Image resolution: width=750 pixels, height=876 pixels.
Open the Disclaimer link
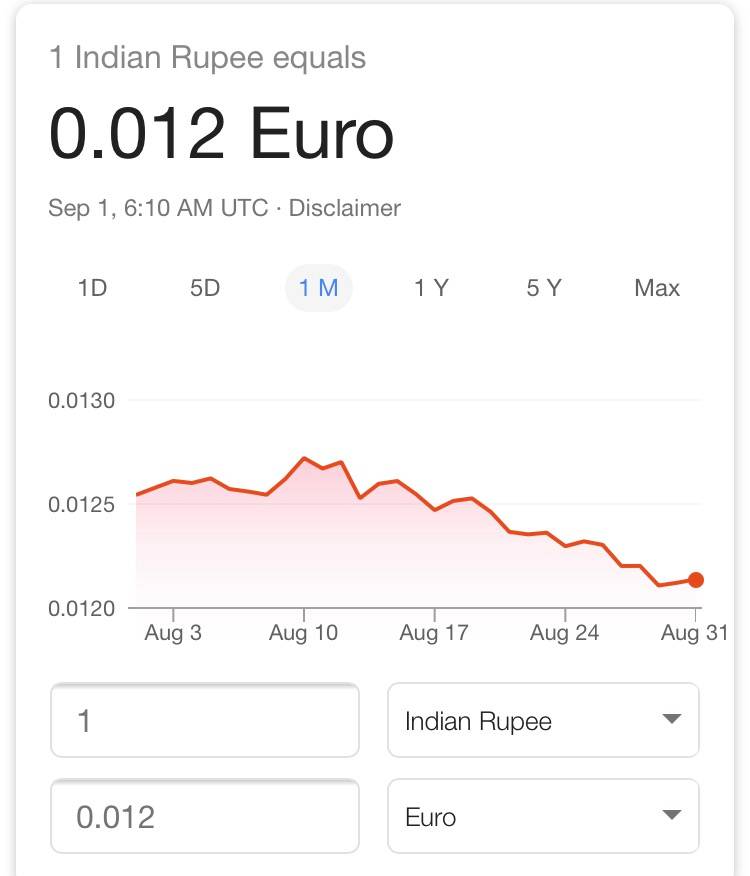[x=345, y=208]
